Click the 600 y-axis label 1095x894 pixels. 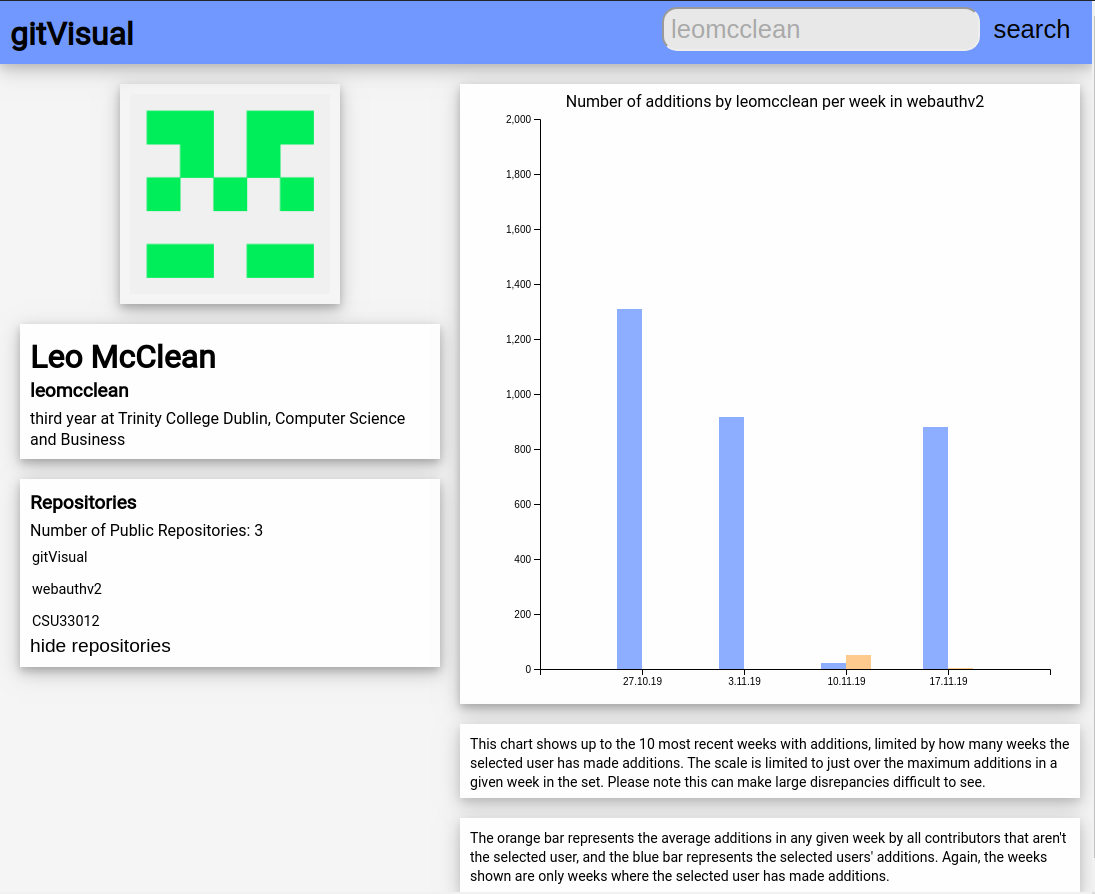522,504
